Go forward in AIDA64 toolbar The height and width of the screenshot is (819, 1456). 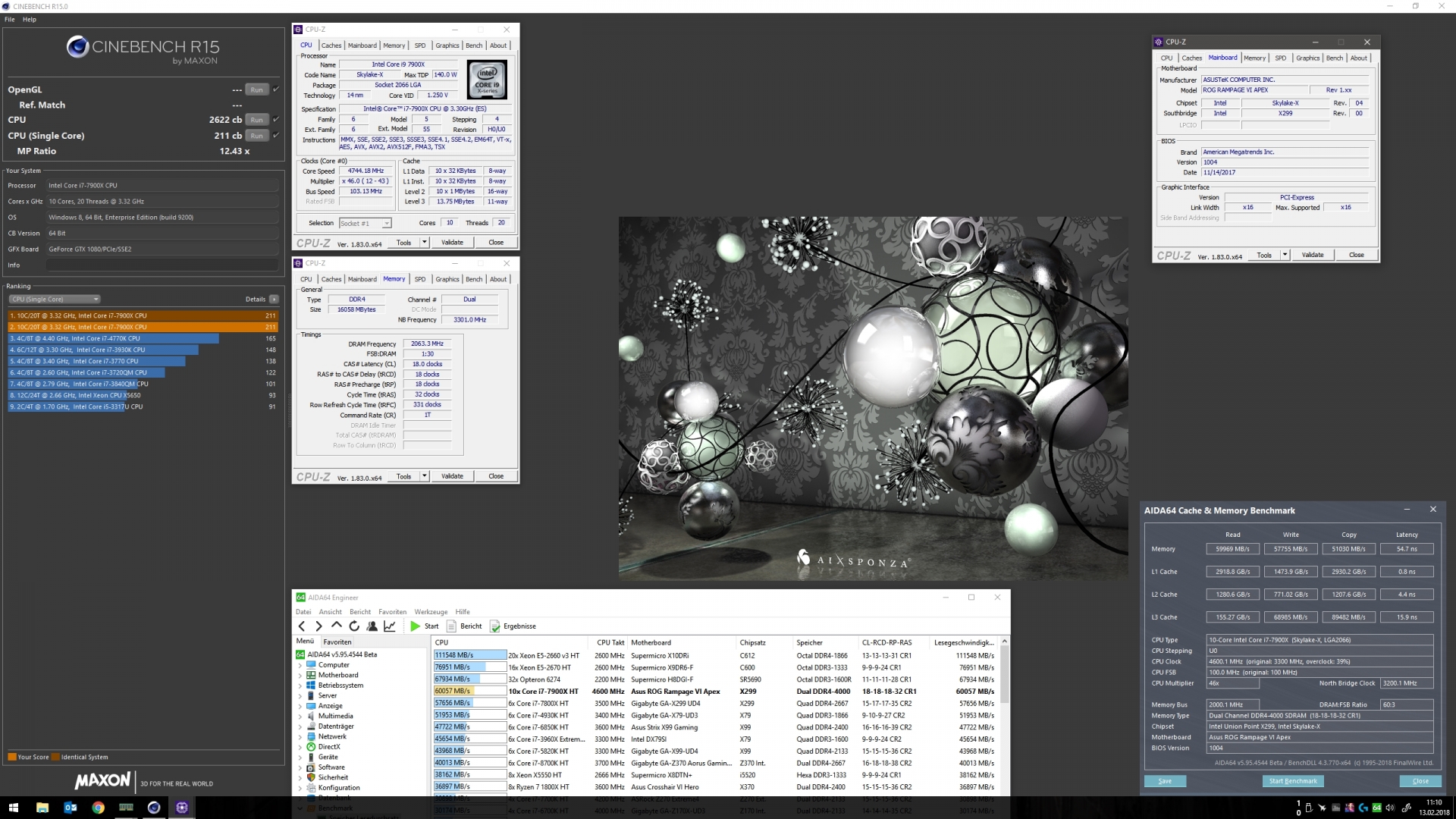pyautogui.click(x=318, y=626)
